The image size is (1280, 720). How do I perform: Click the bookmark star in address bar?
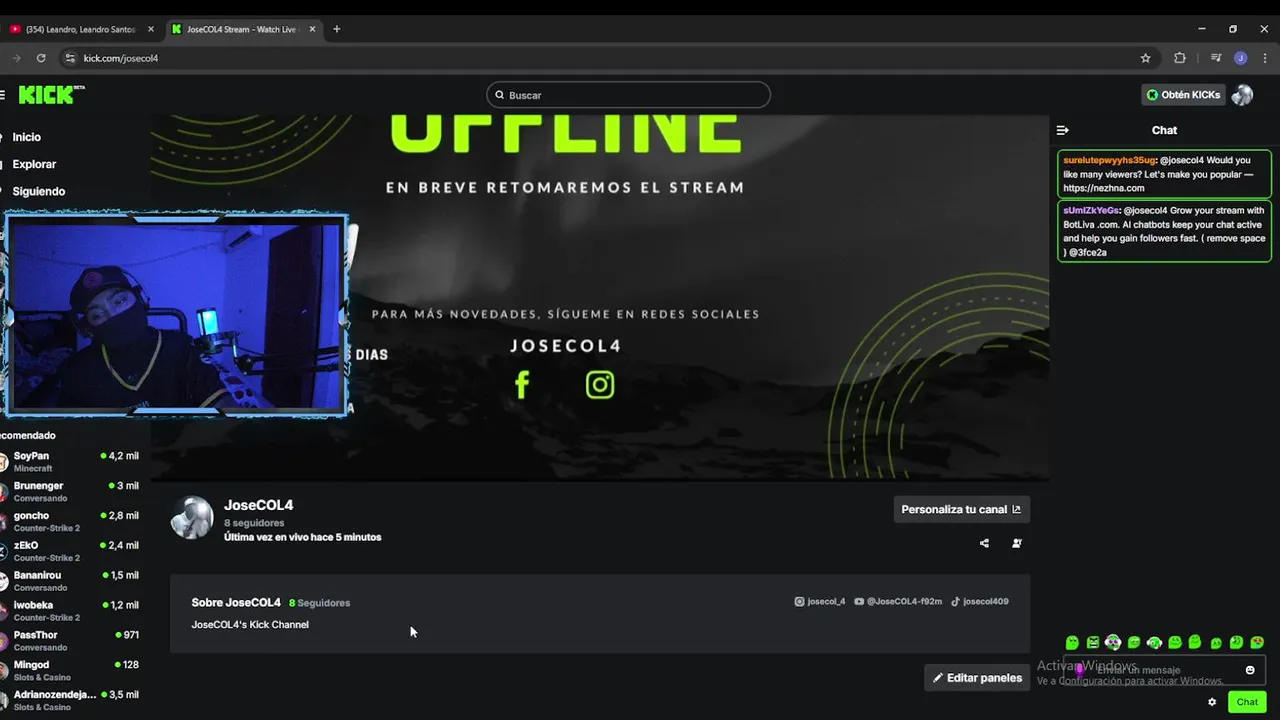[1146, 58]
